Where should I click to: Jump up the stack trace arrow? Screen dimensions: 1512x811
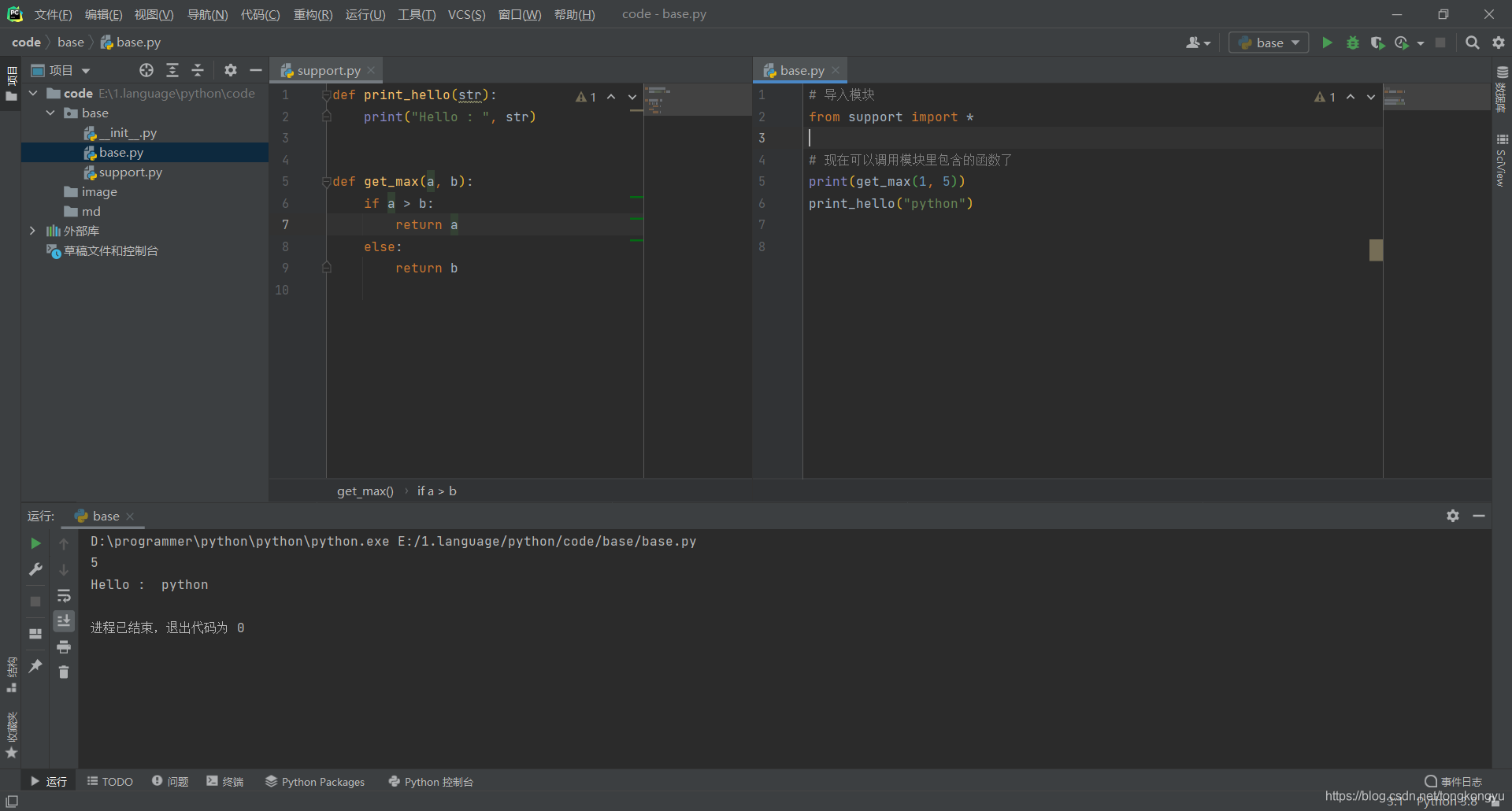point(64,543)
